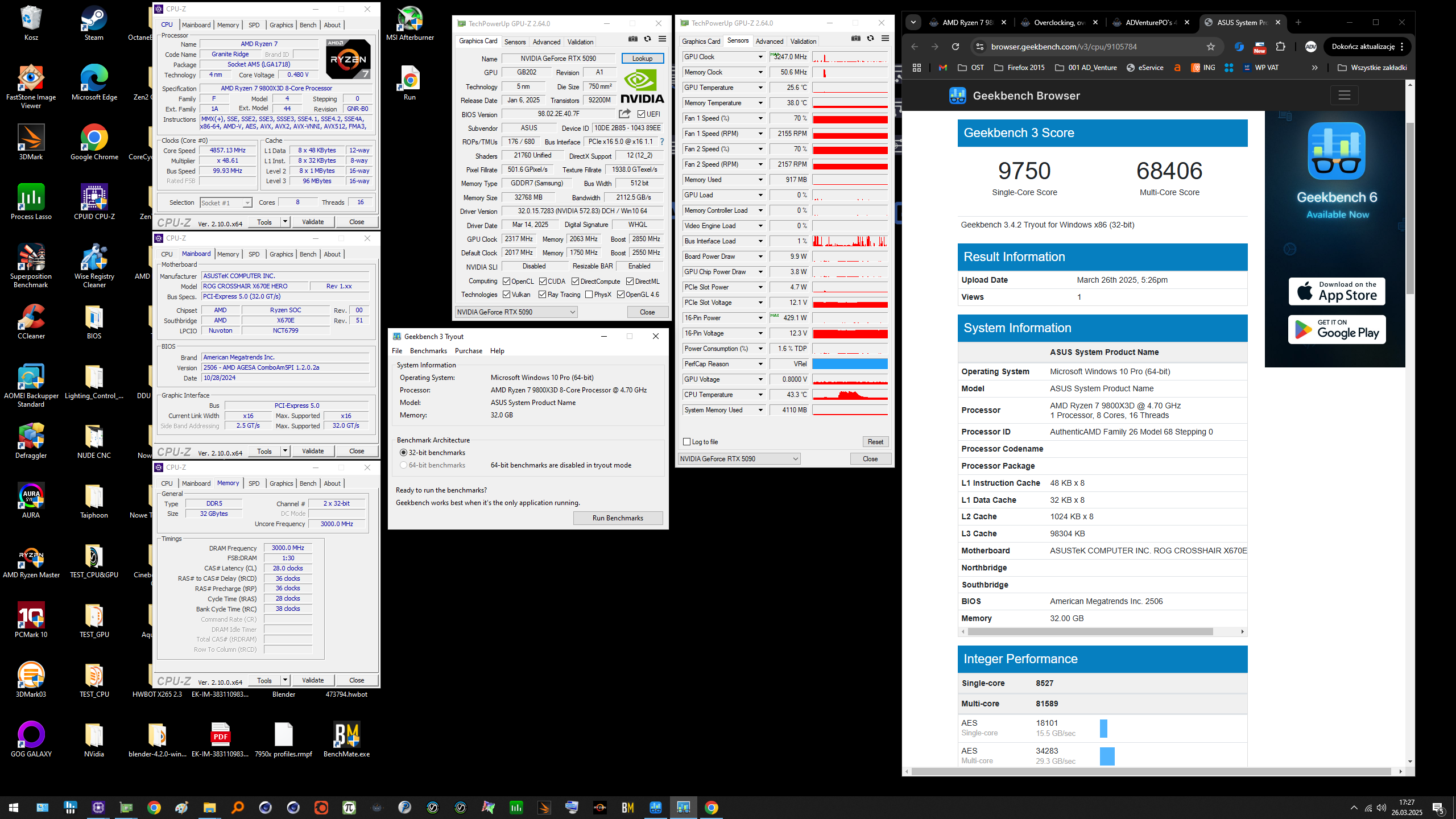This screenshot has height=819, width=1456.
Task: Switch to the Overclocking Chrome tab
Action: (1060, 23)
